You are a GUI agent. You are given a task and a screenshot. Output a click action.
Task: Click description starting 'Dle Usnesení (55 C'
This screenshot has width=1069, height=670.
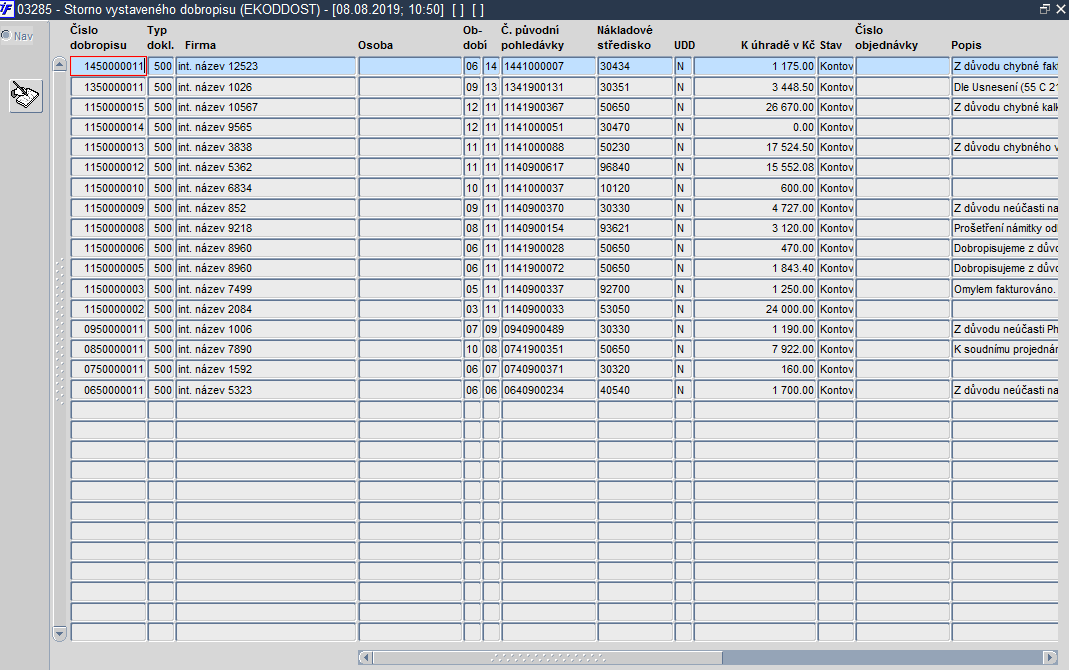[x=1005, y=87]
